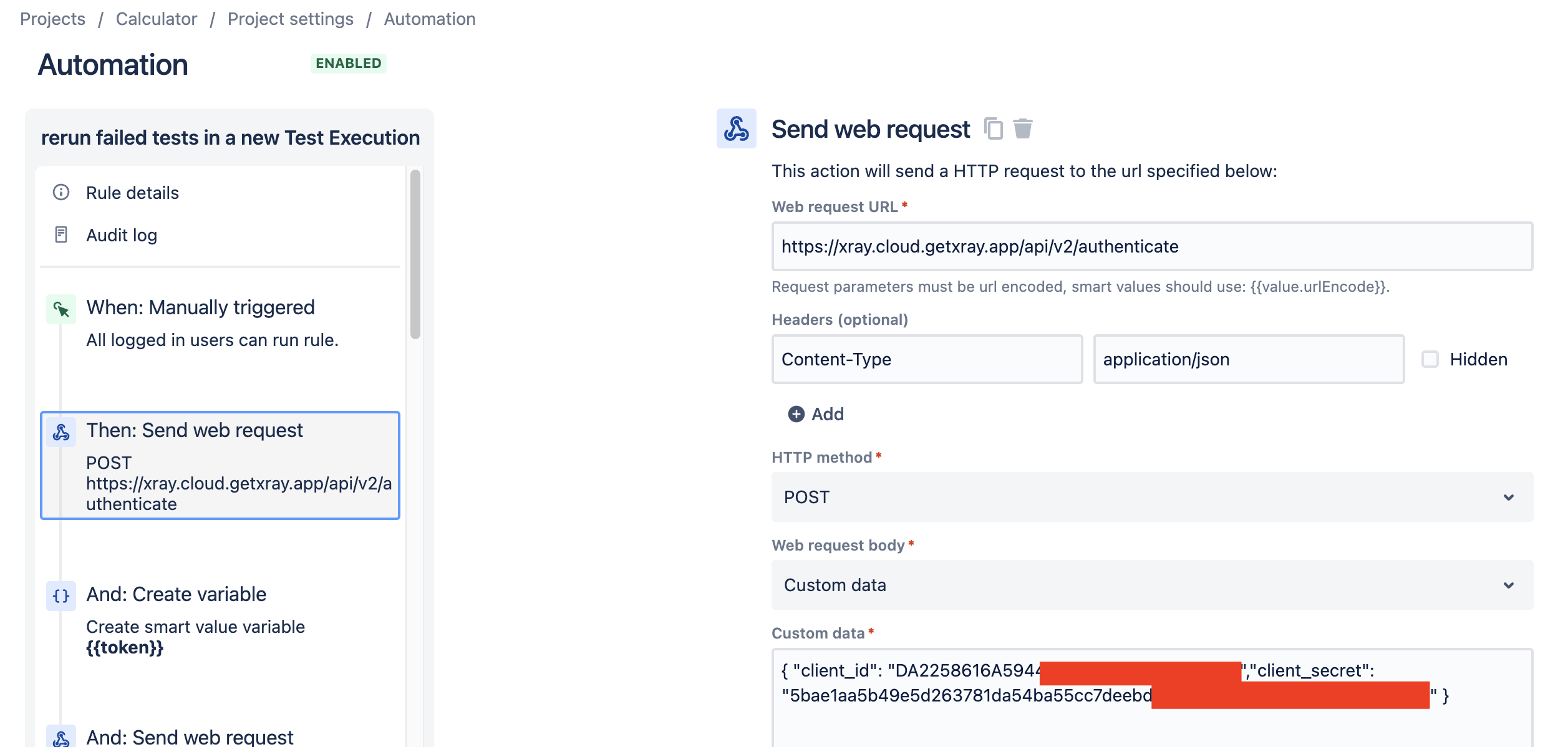Click the plus icon to add a header
The image size is (1568, 747).
tap(796, 414)
